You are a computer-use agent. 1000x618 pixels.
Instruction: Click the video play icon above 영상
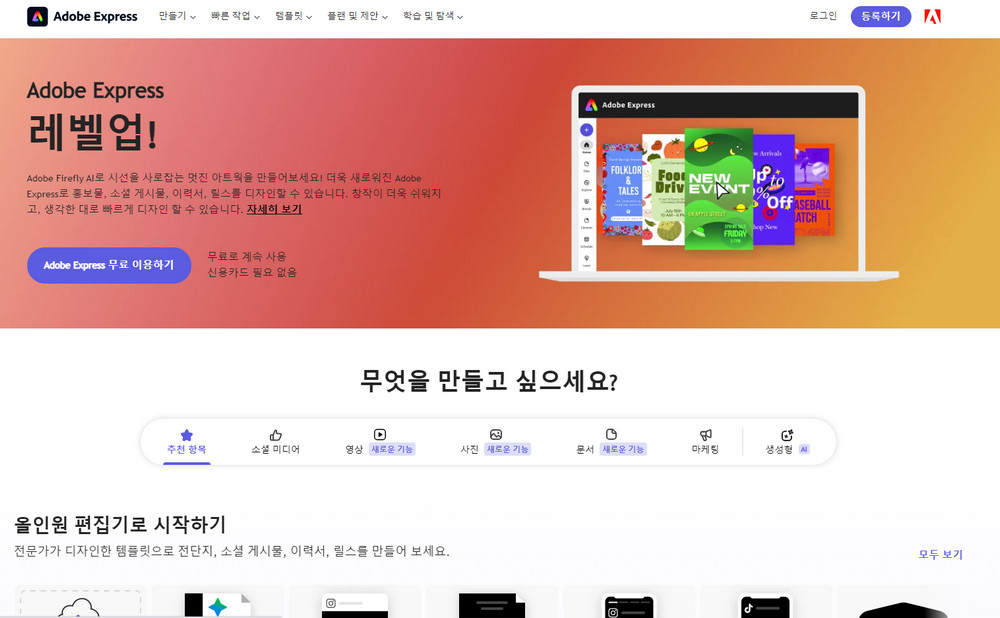(x=379, y=434)
